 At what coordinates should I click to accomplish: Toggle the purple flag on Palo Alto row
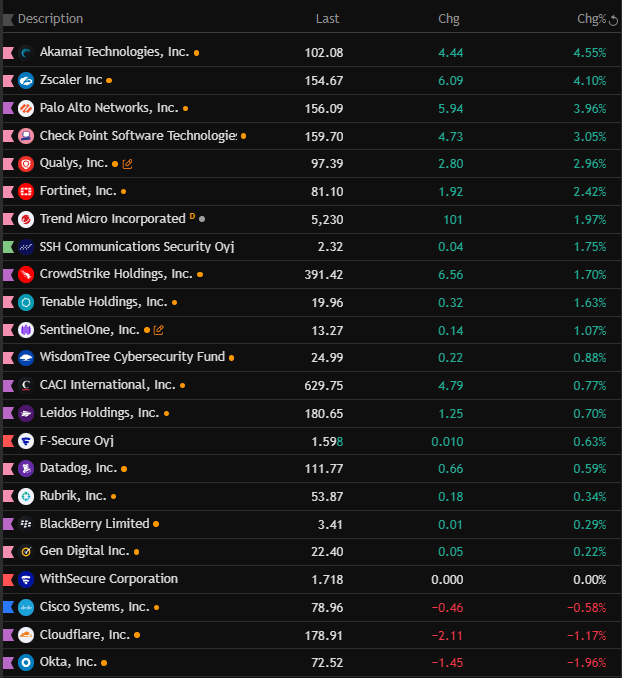tap(8, 108)
